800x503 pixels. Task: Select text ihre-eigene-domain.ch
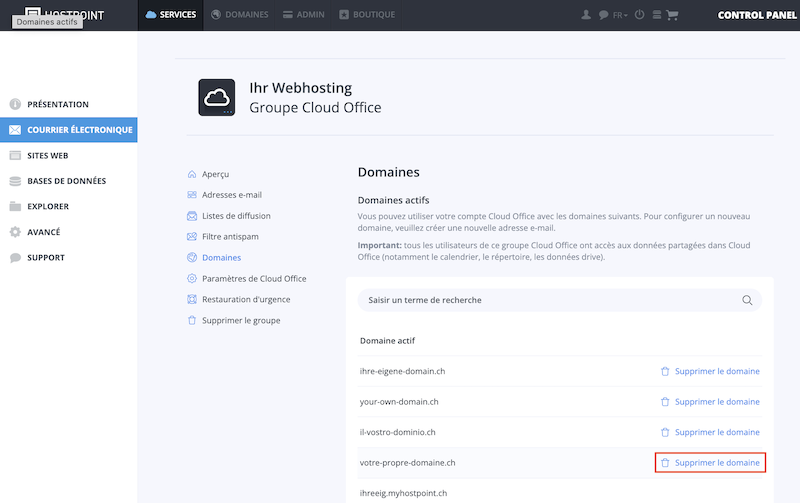402,371
